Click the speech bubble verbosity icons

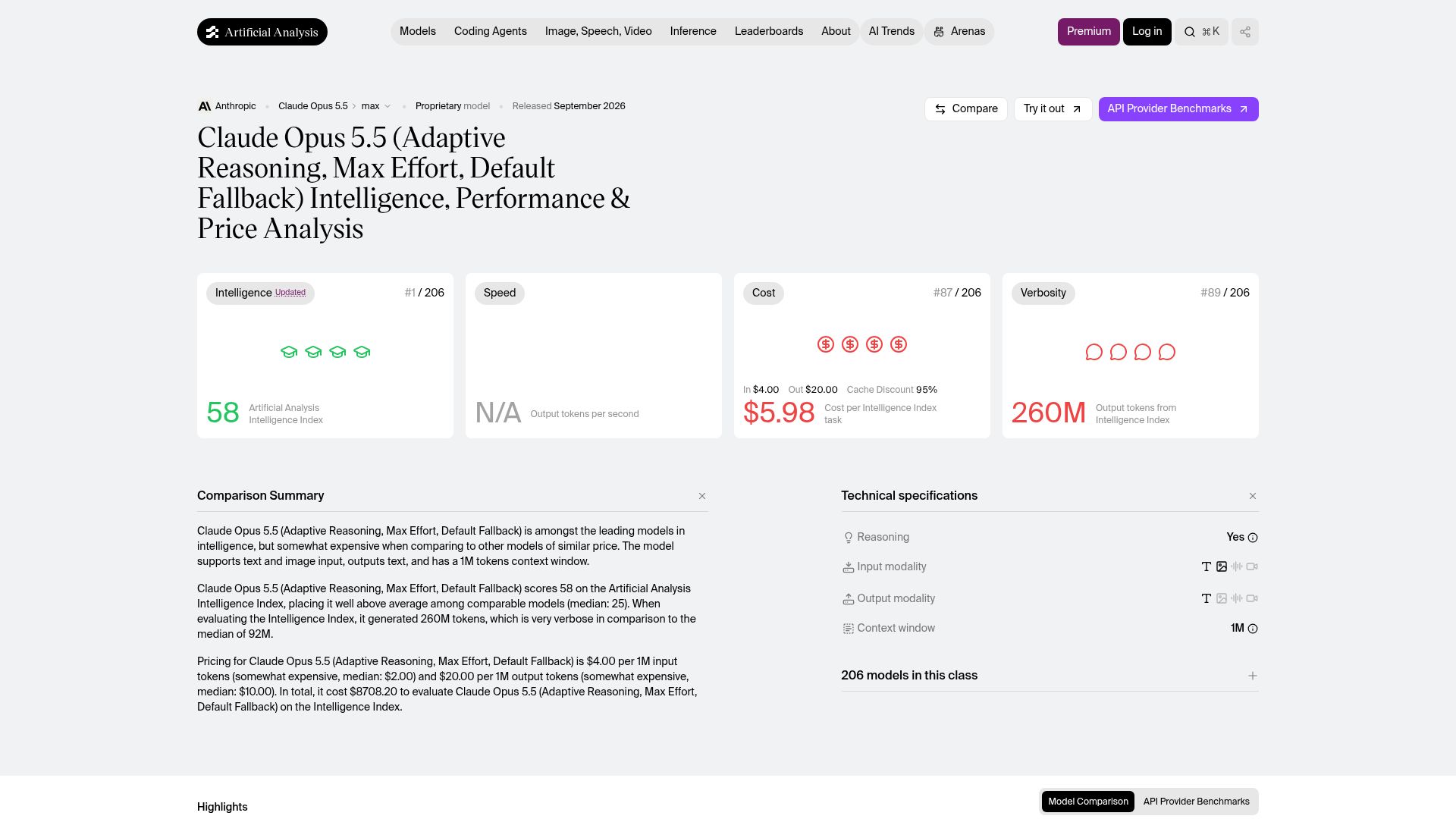click(1131, 352)
